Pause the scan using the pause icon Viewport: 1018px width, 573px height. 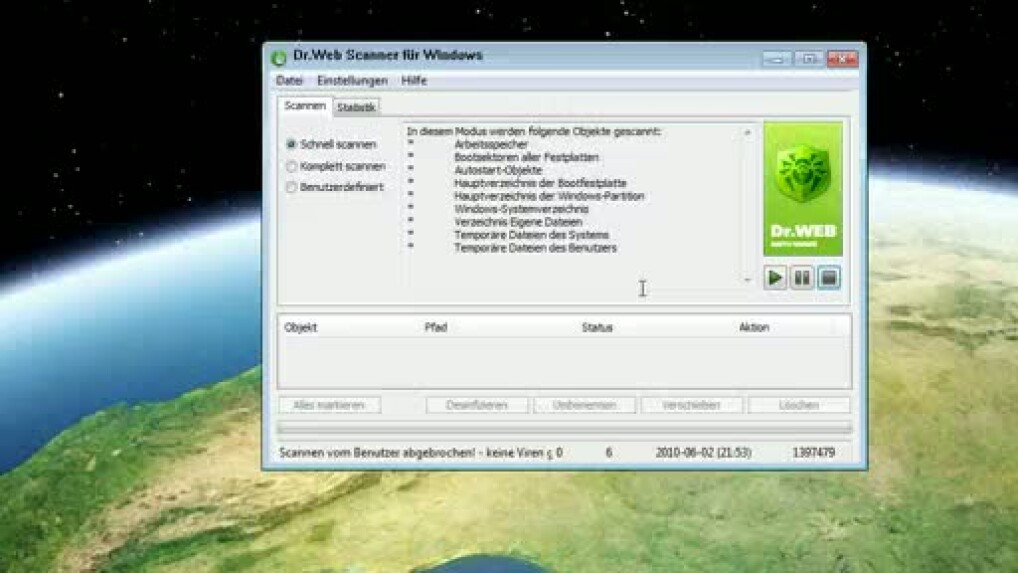801,278
